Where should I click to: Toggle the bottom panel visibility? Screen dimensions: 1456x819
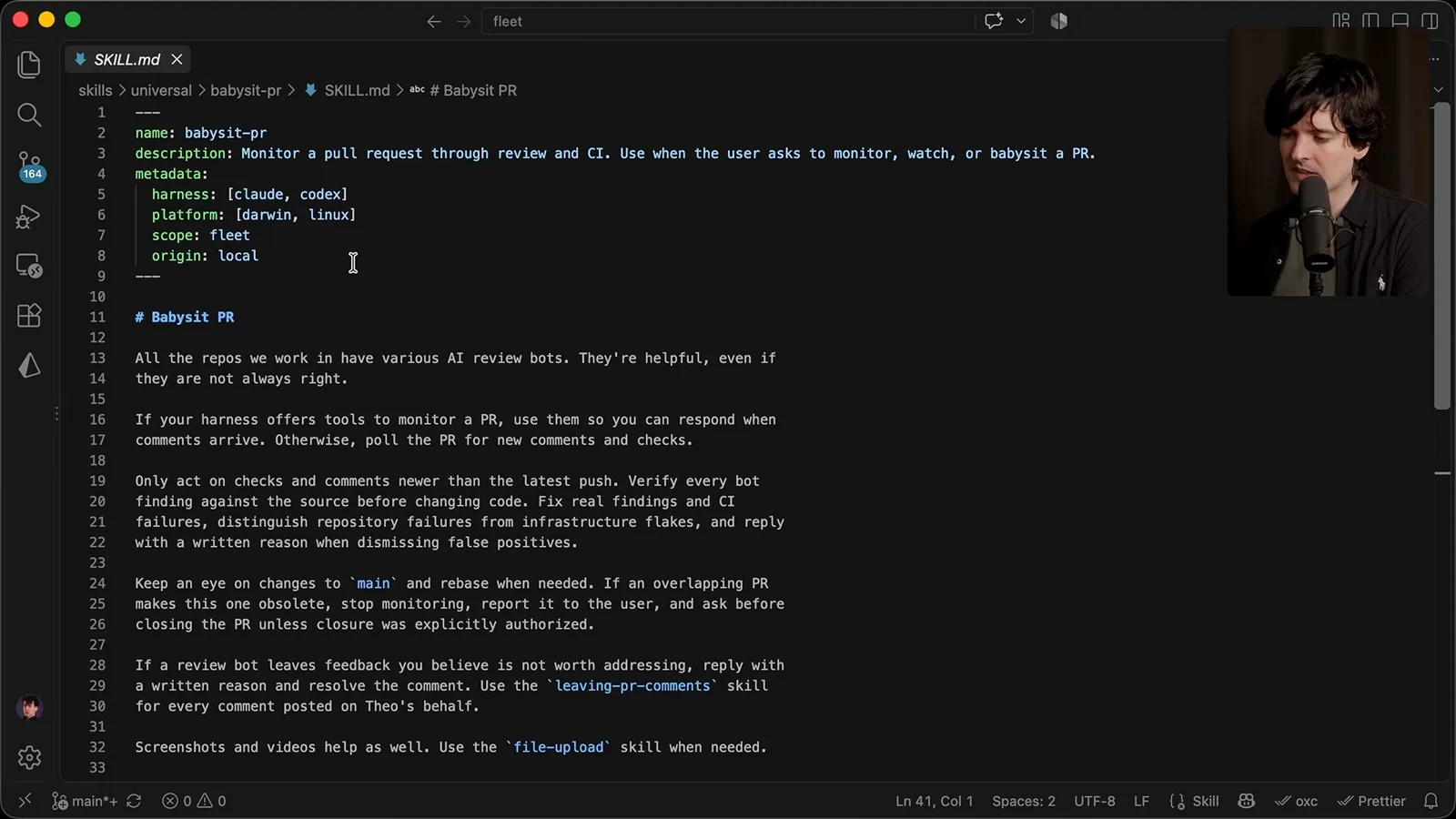[1400, 21]
